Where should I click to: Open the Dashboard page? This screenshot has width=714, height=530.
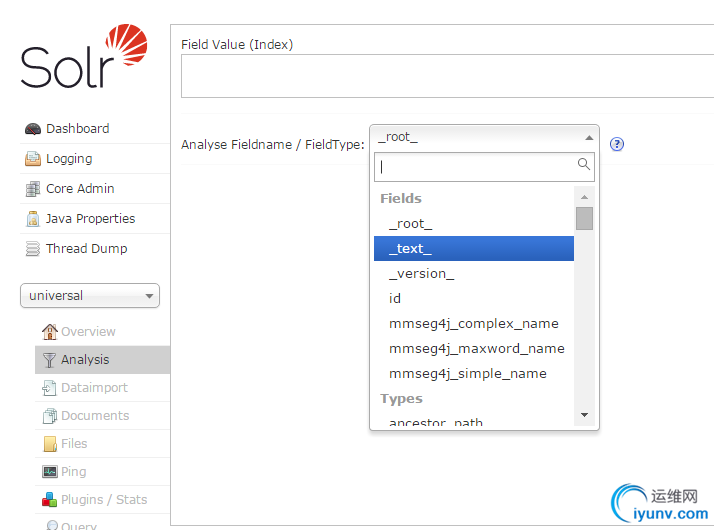[77, 129]
